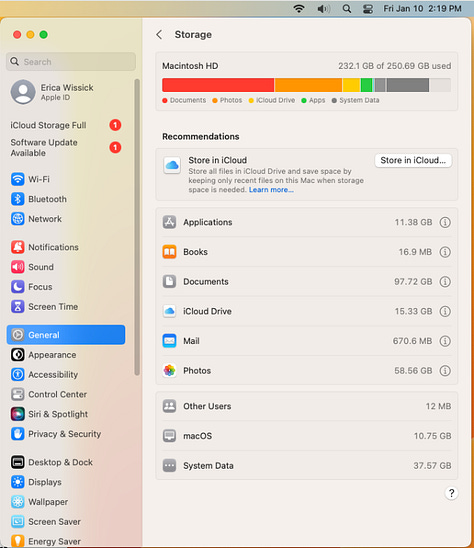Select Siri & Spotlight in the sidebar

(x=66, y=414)
